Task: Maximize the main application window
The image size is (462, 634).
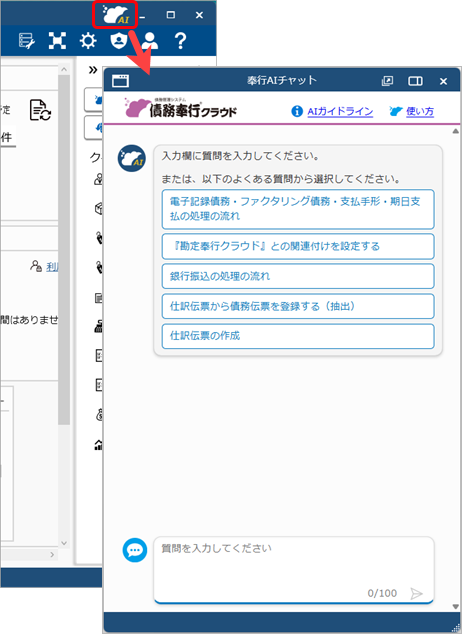Action: tap(171, 15)
